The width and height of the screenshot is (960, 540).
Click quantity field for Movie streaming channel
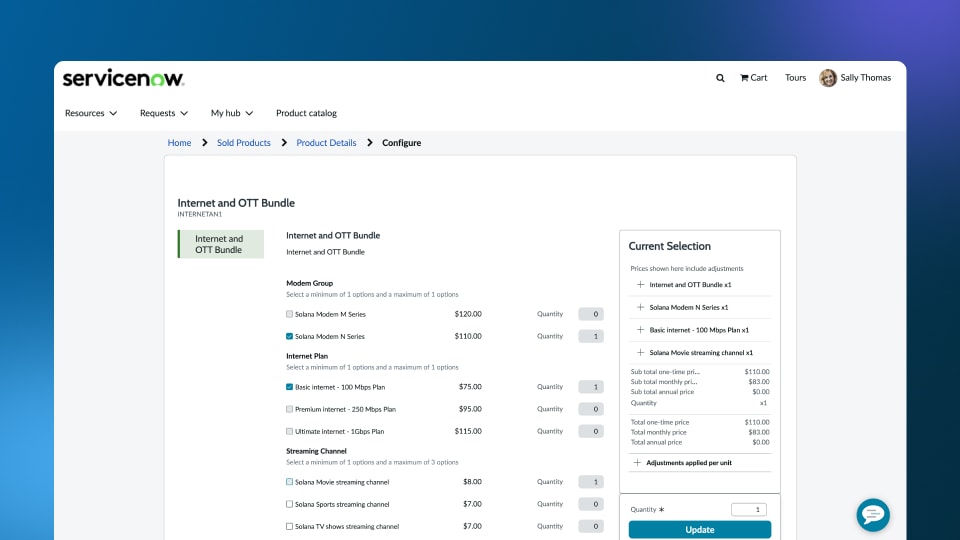(x=591, y=482)
